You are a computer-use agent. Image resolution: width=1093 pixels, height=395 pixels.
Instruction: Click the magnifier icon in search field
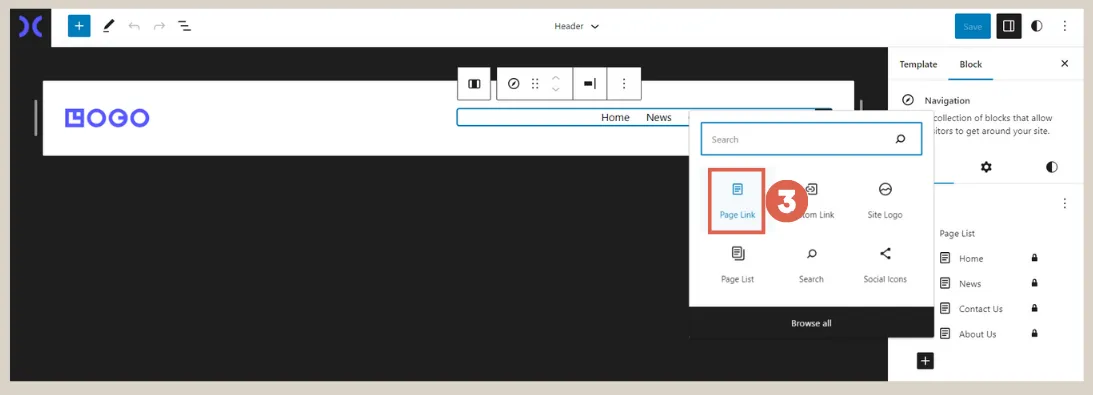[900, 139]
